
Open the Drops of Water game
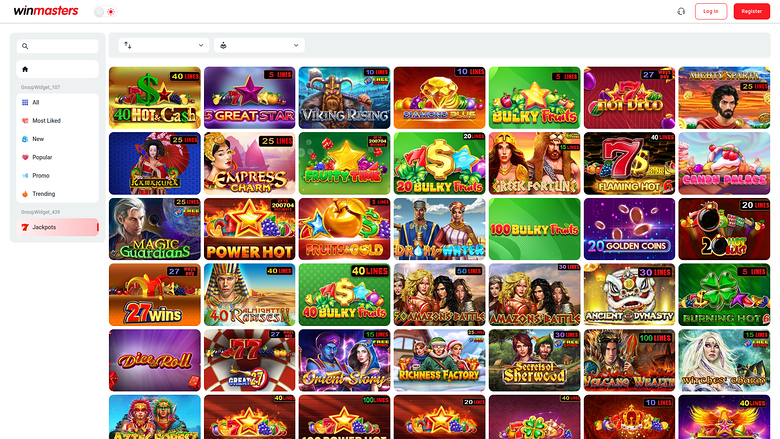439,229
